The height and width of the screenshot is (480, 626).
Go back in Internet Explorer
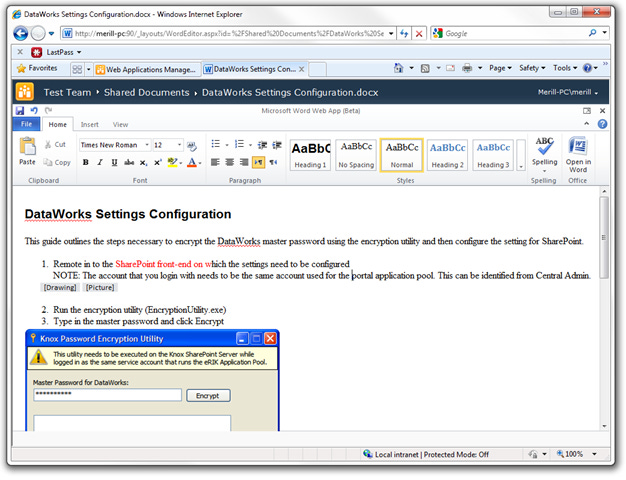(x=21, y=34)
